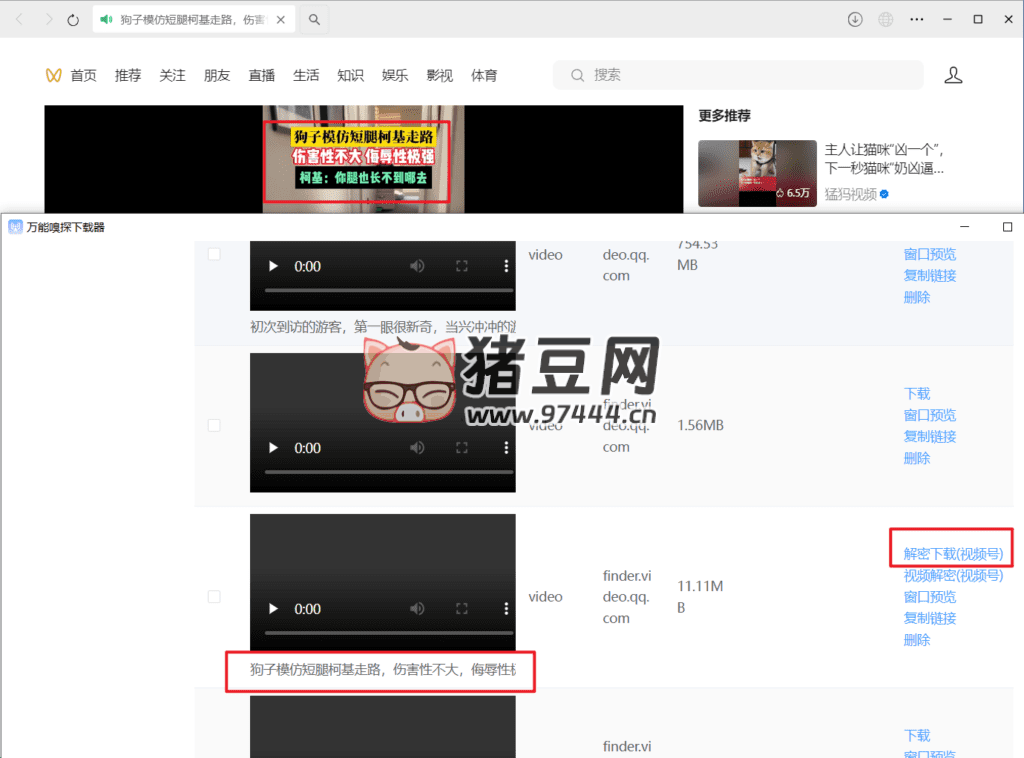
Task: Open more options on the 1.56MB video
Action: 506,448
